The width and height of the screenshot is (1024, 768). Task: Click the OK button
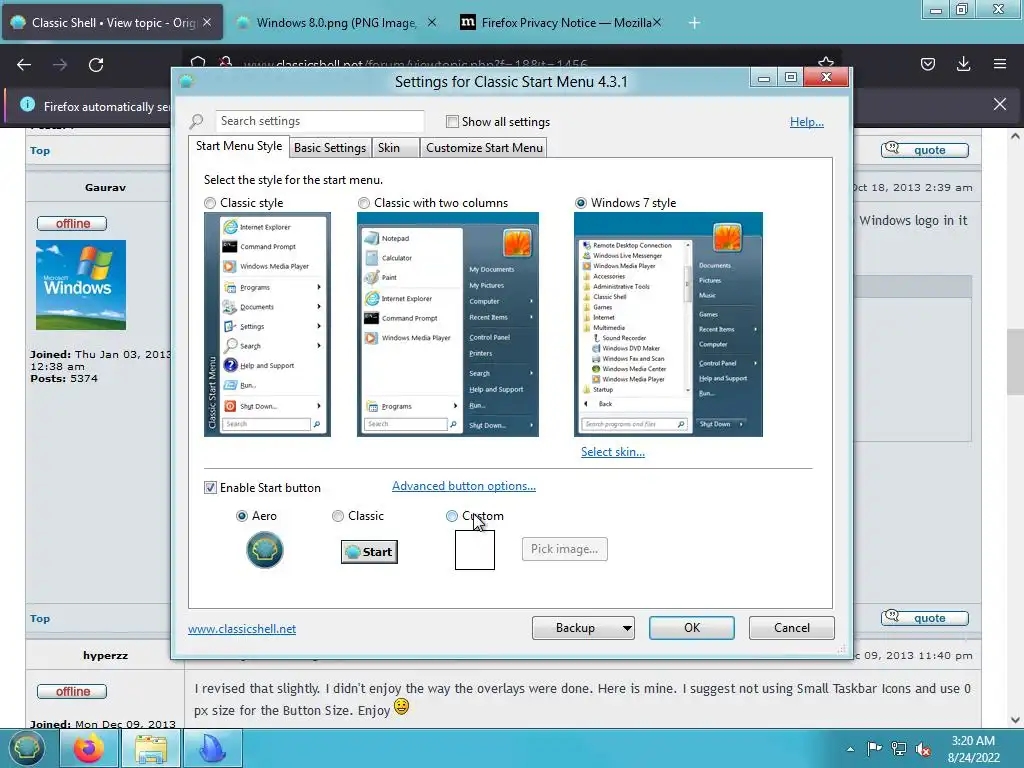(x=692, y=628)
